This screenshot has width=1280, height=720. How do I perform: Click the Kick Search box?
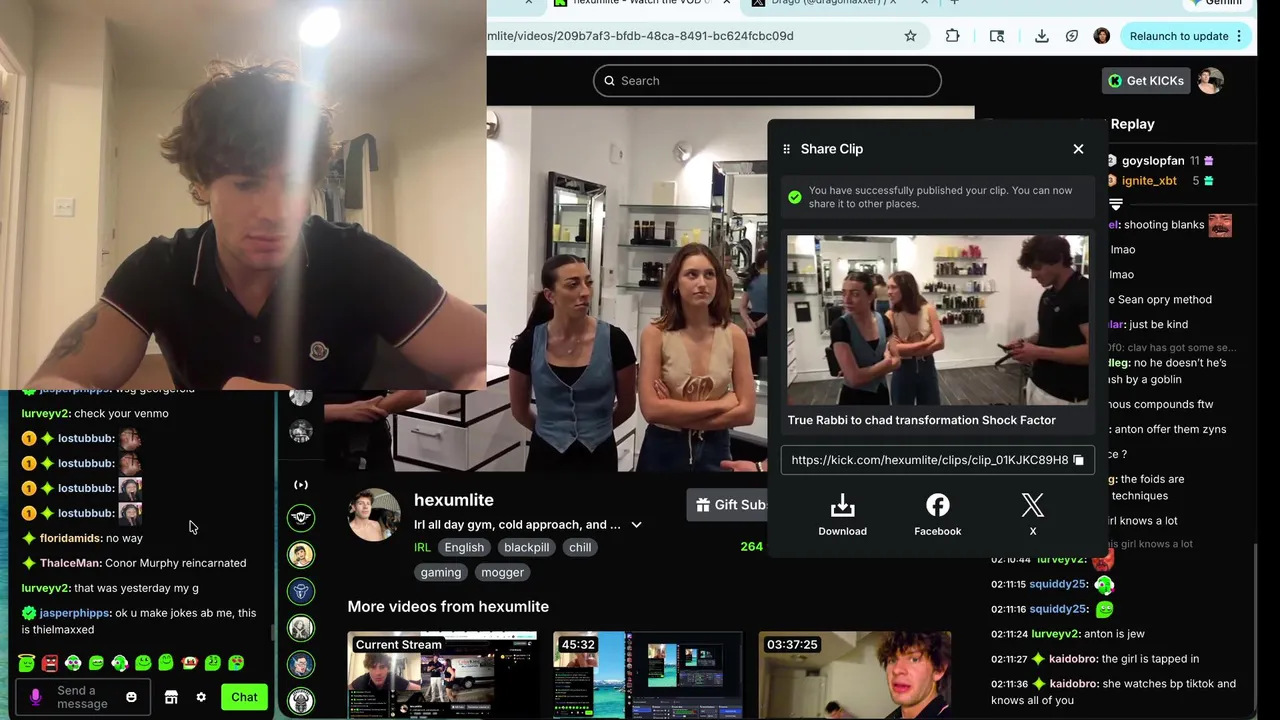point(767,81)
